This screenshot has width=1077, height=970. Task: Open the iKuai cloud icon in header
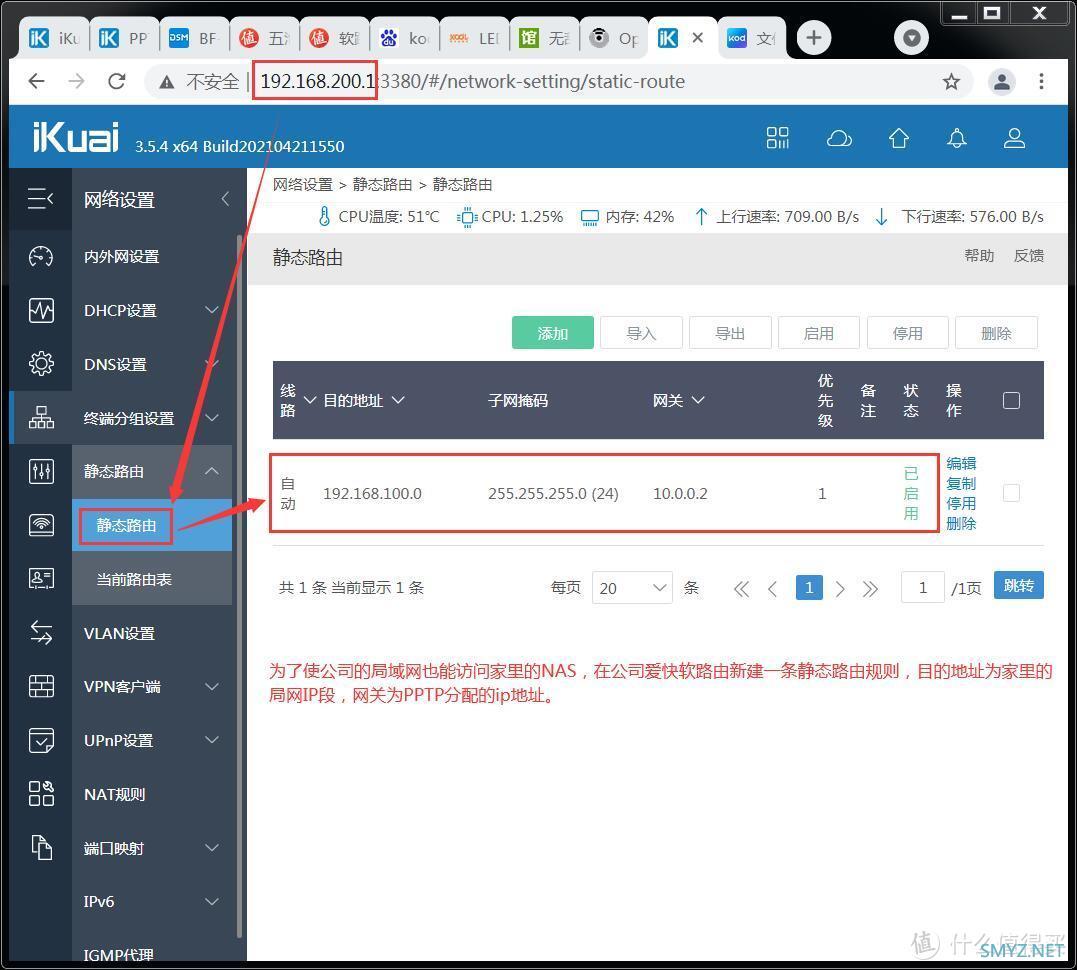pos(839,139)
